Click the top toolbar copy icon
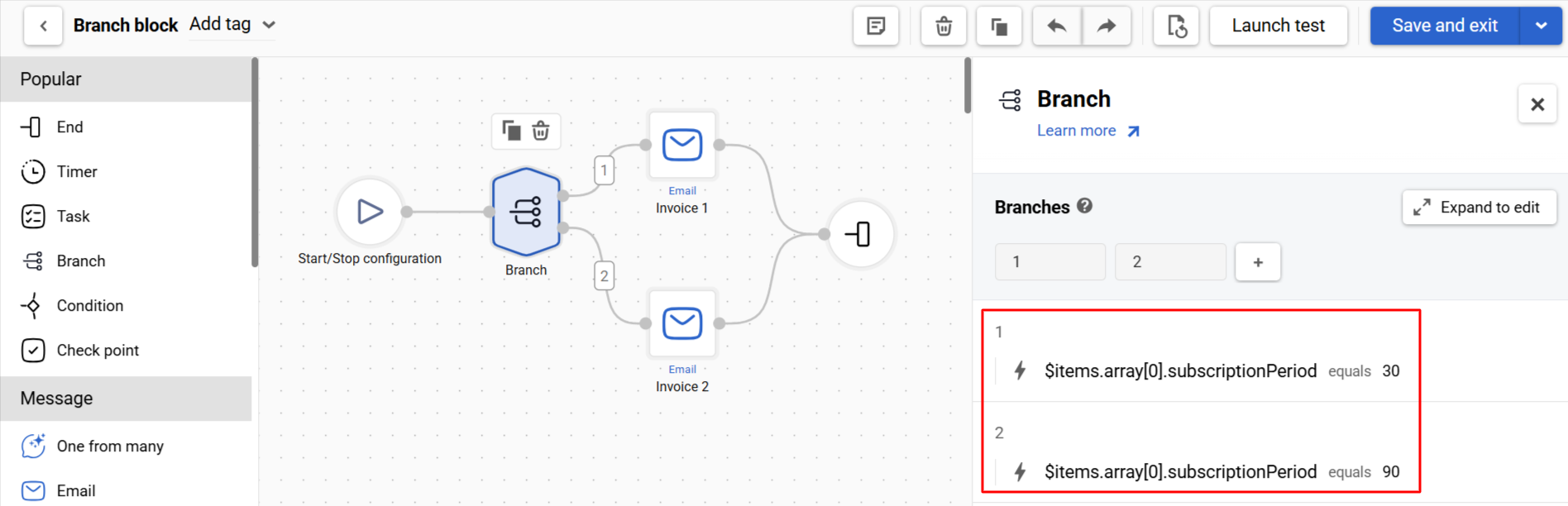The height and width of the screenshot is (506, 1568). click(999, 26)
